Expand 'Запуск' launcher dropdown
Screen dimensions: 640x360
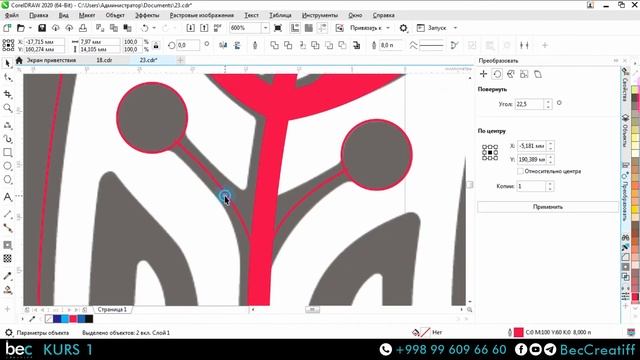[455, 28]
